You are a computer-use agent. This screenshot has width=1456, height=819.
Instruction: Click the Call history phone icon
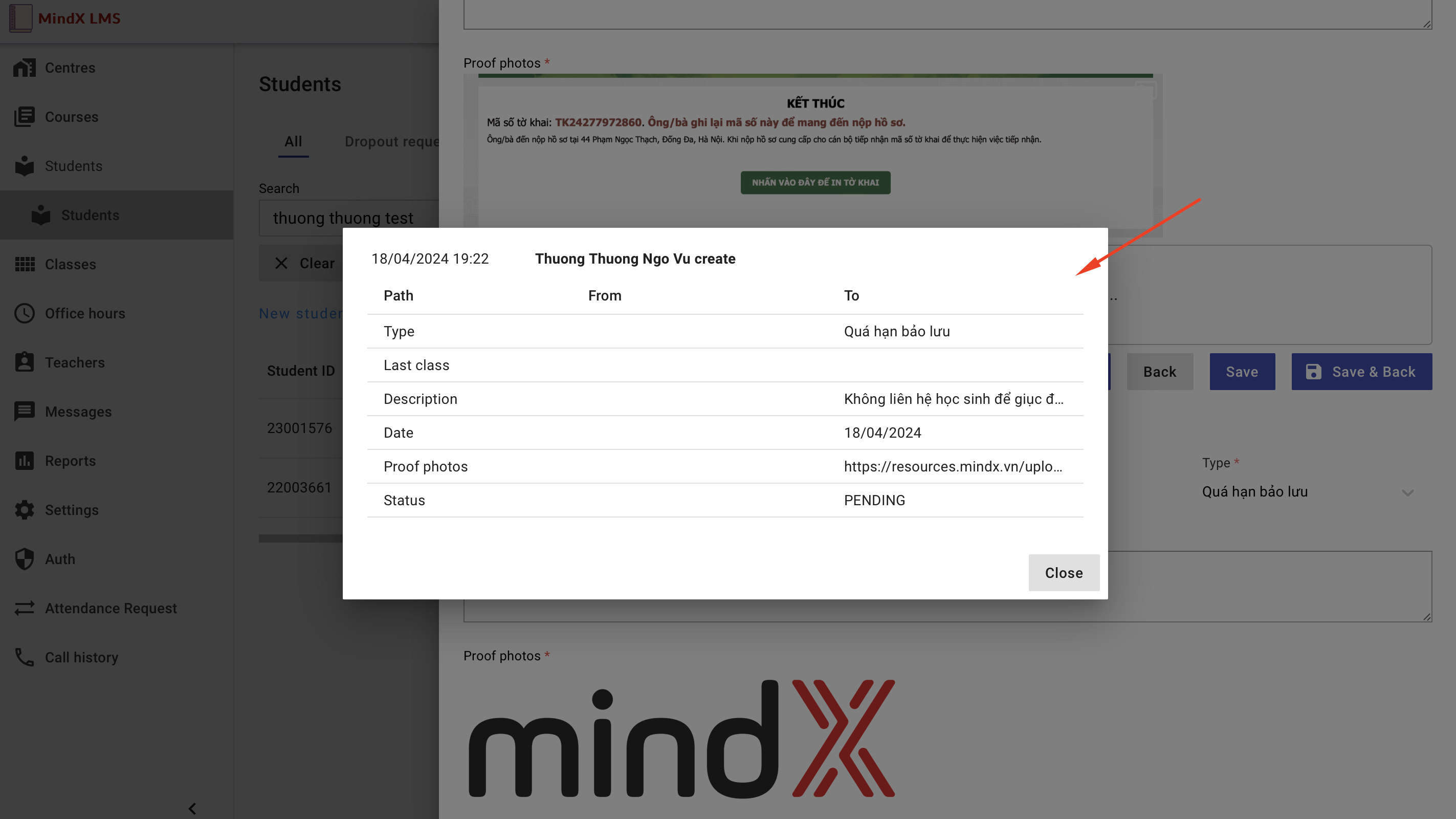25,657
